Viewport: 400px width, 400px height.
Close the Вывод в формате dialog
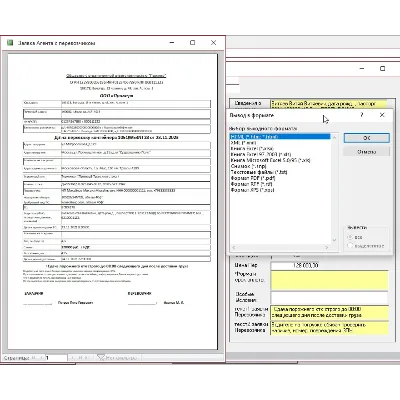382,115
